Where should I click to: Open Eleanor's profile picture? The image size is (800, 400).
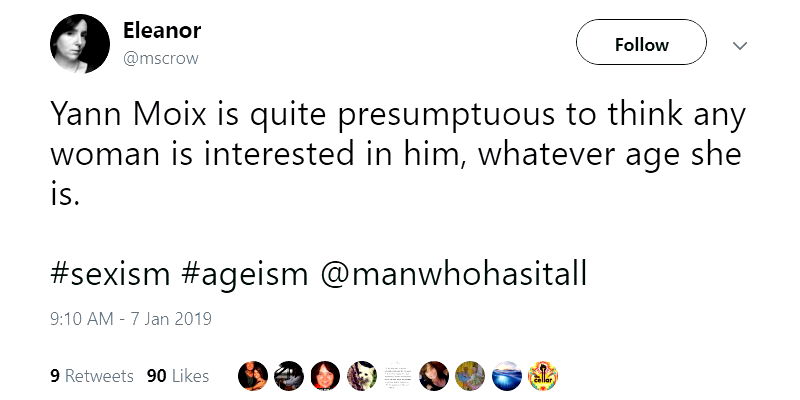coord(78,44)
